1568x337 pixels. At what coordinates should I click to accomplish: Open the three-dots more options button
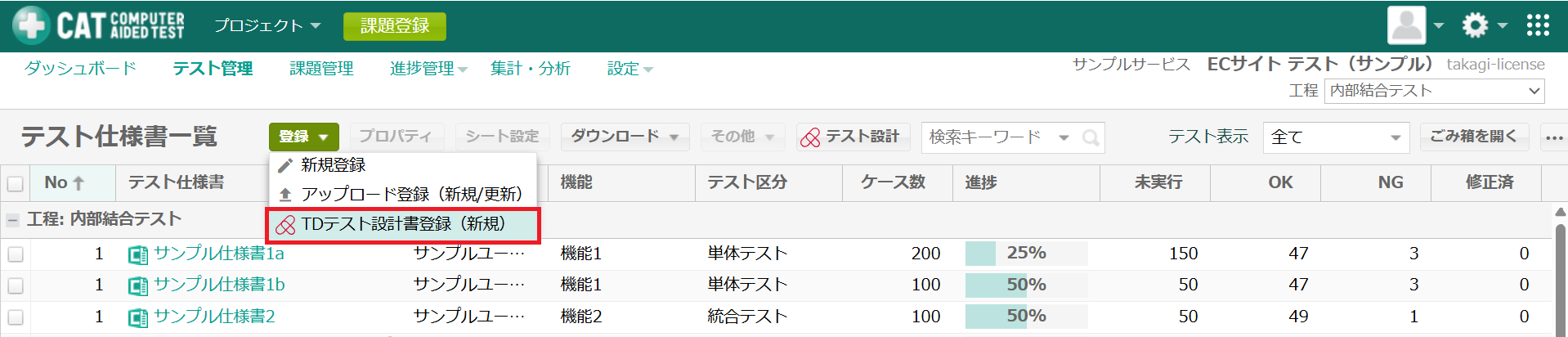(1553, 137)
